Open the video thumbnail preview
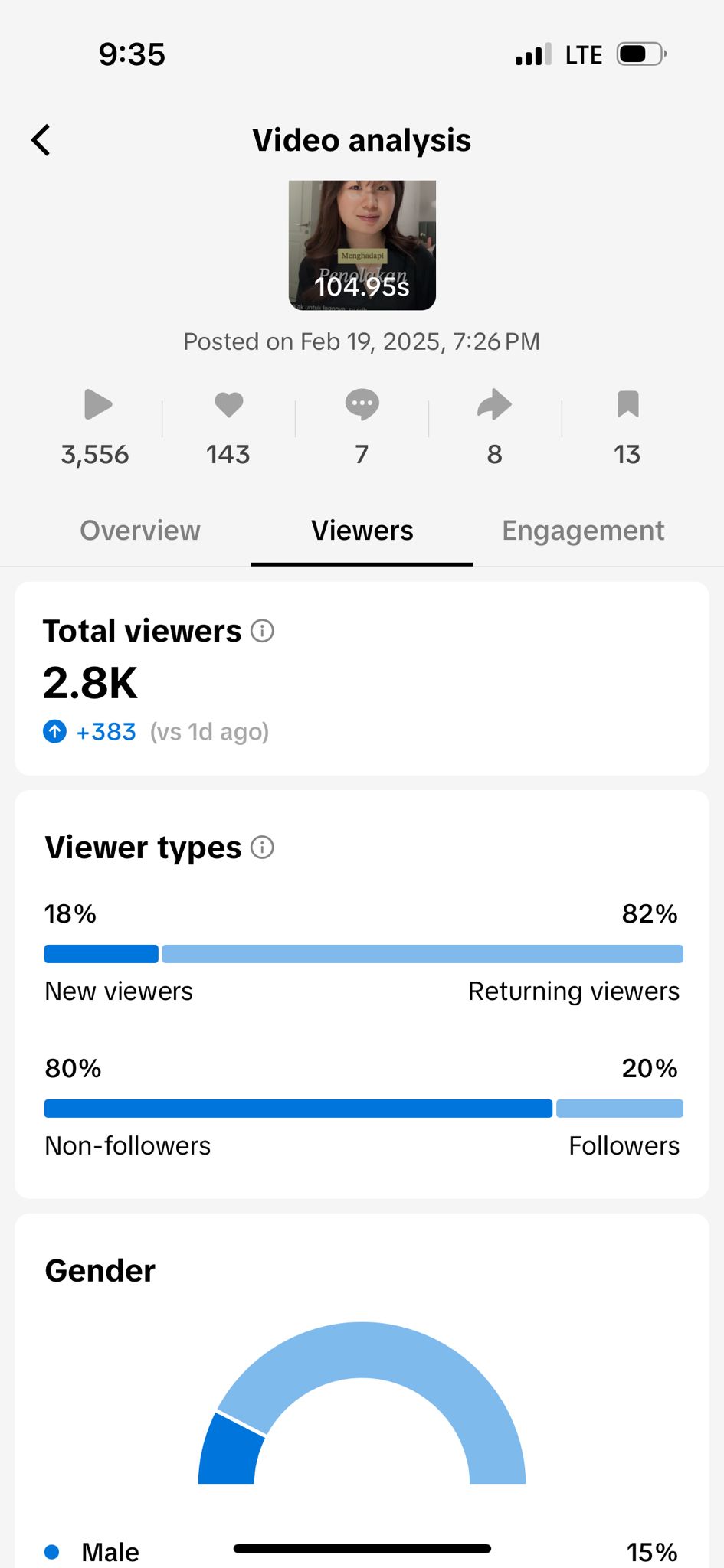The image size is (724, 1568). [x=362, y=245]
